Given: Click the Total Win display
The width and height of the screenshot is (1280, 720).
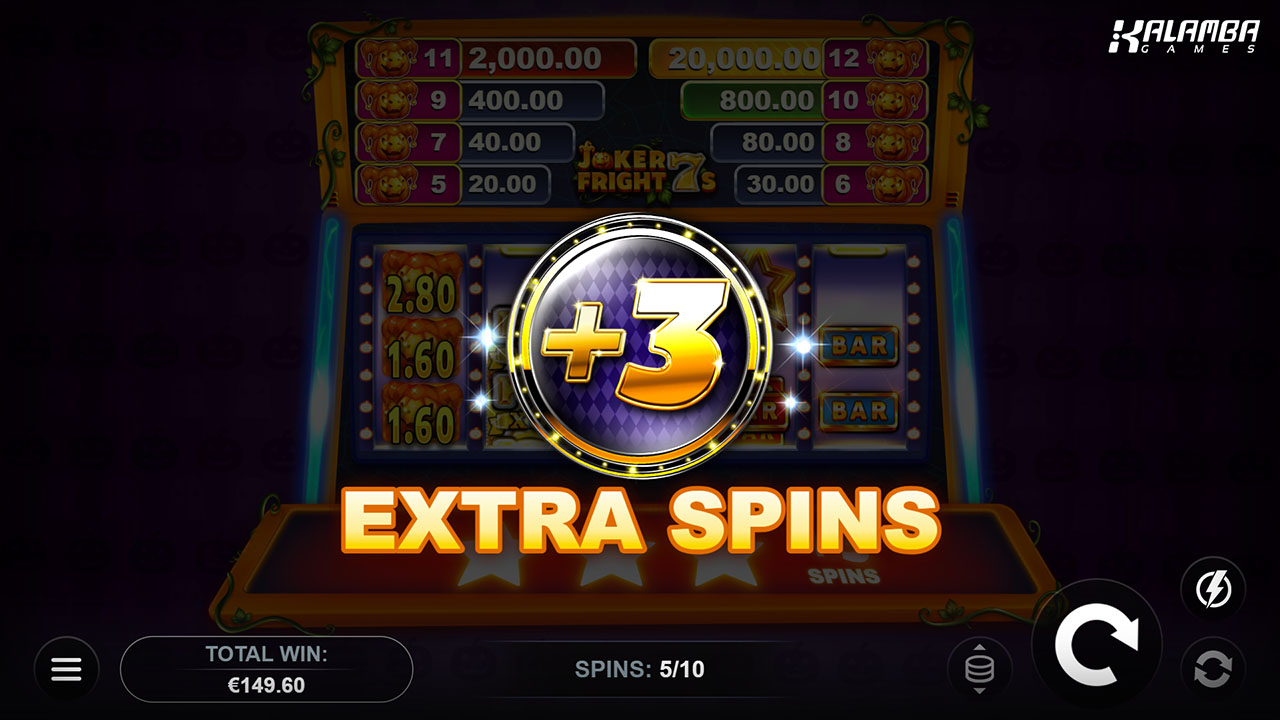Looking at the screenshot, I should coord(266,669).
